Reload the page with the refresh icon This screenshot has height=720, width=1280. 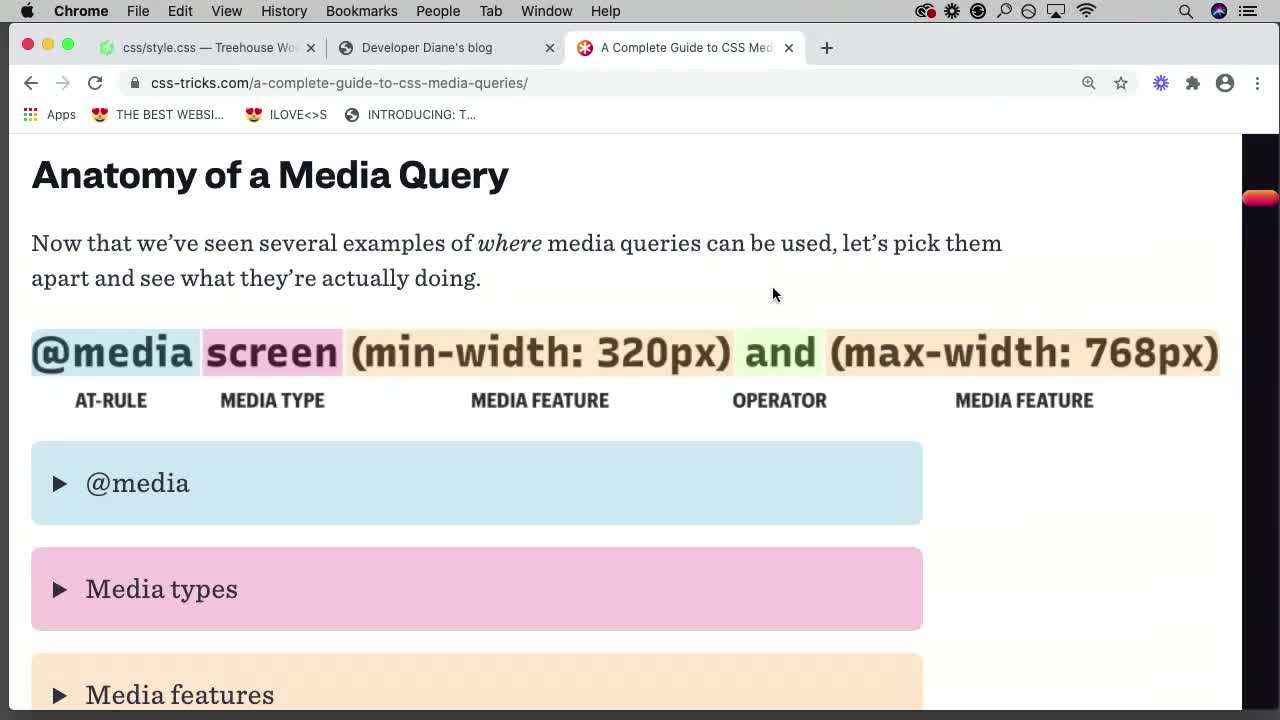click(95, 83)
